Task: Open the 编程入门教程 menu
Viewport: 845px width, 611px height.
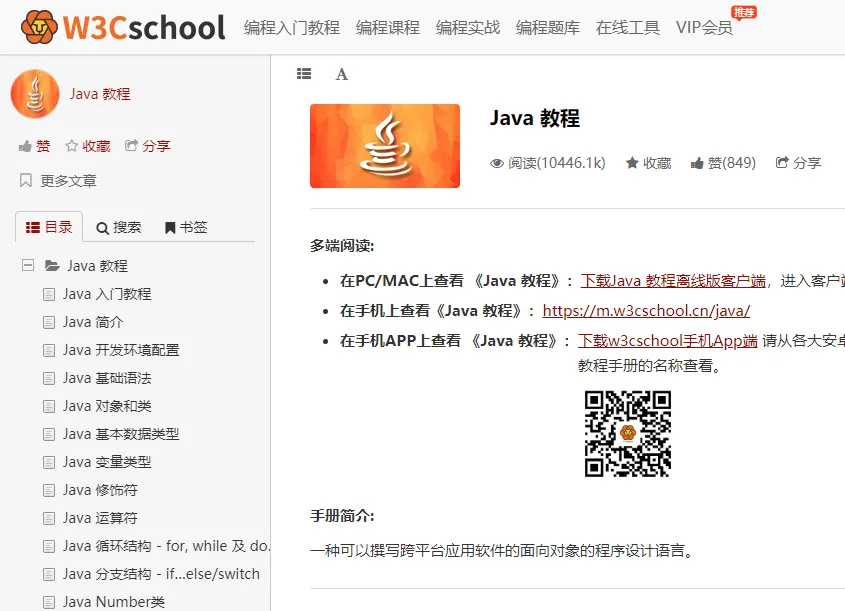Action: pyautogui.click(x=292, y=27)
